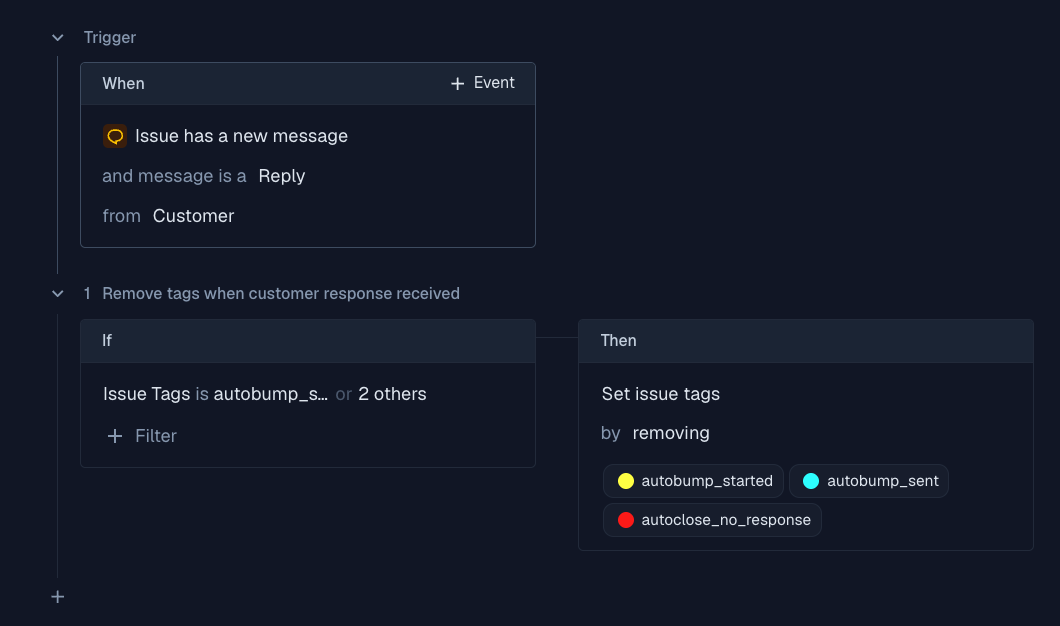Open the 2 others tag list
Viewport: 1060px width, 626px height.
click(x=392, y=394)
